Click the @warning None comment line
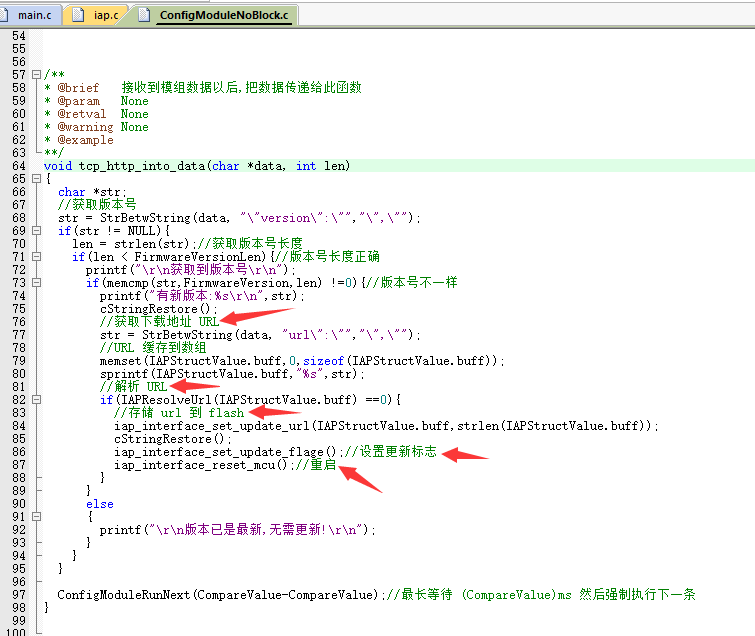The width and height of the screenshot is (755, 636). coord(96,127)
